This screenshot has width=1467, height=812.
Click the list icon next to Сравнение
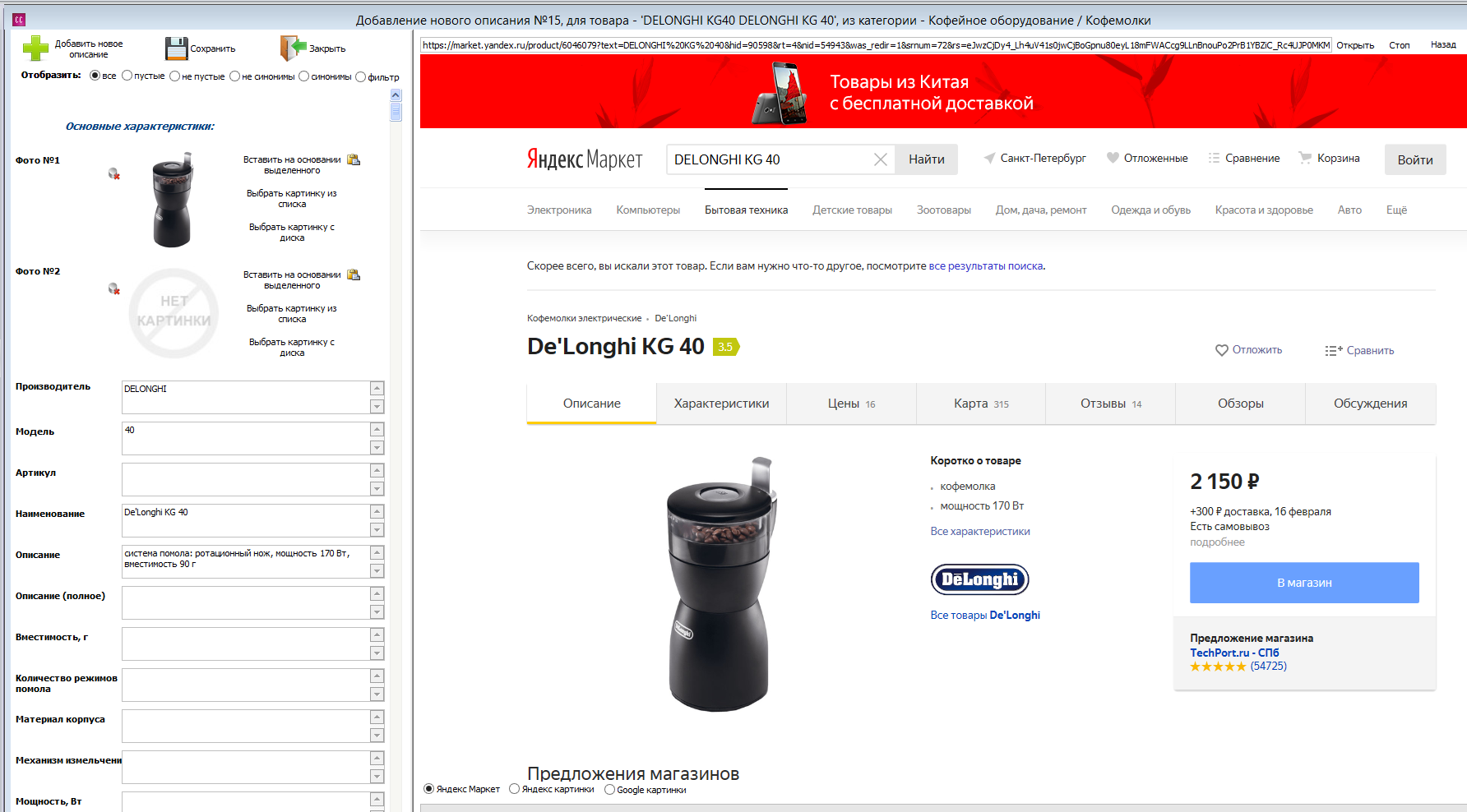tap(1214, 158)
